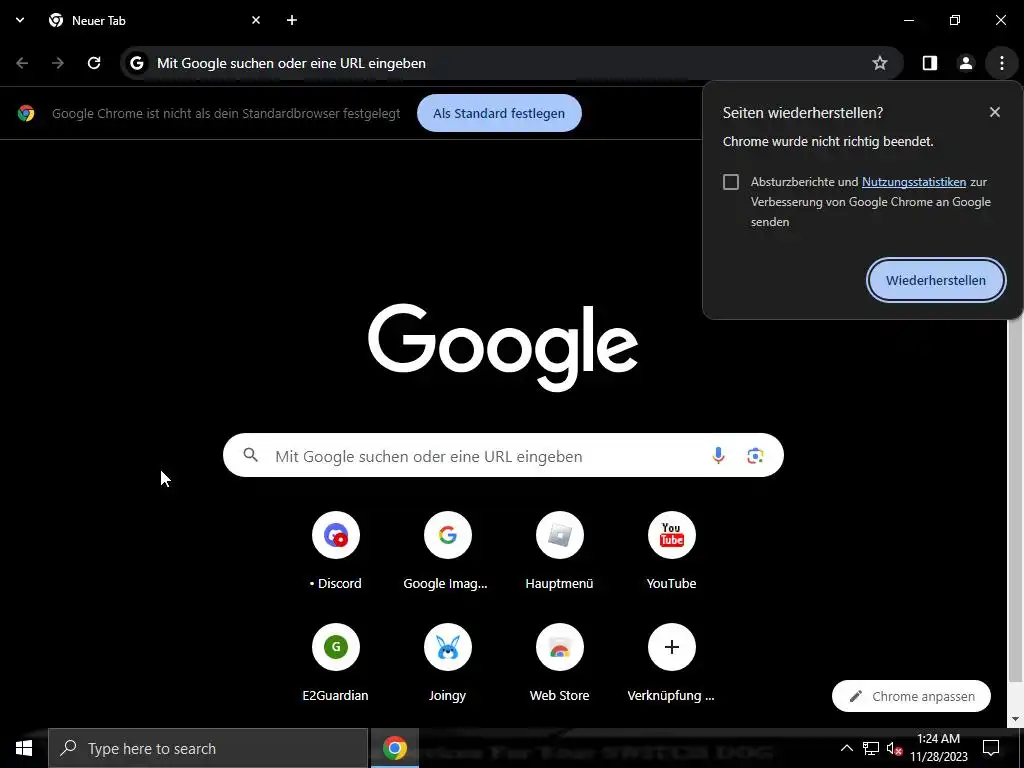The height and width of the screenshot is (768, 1024).
Task: Open the tab search dropdown arrow
Action: [20, 20]
